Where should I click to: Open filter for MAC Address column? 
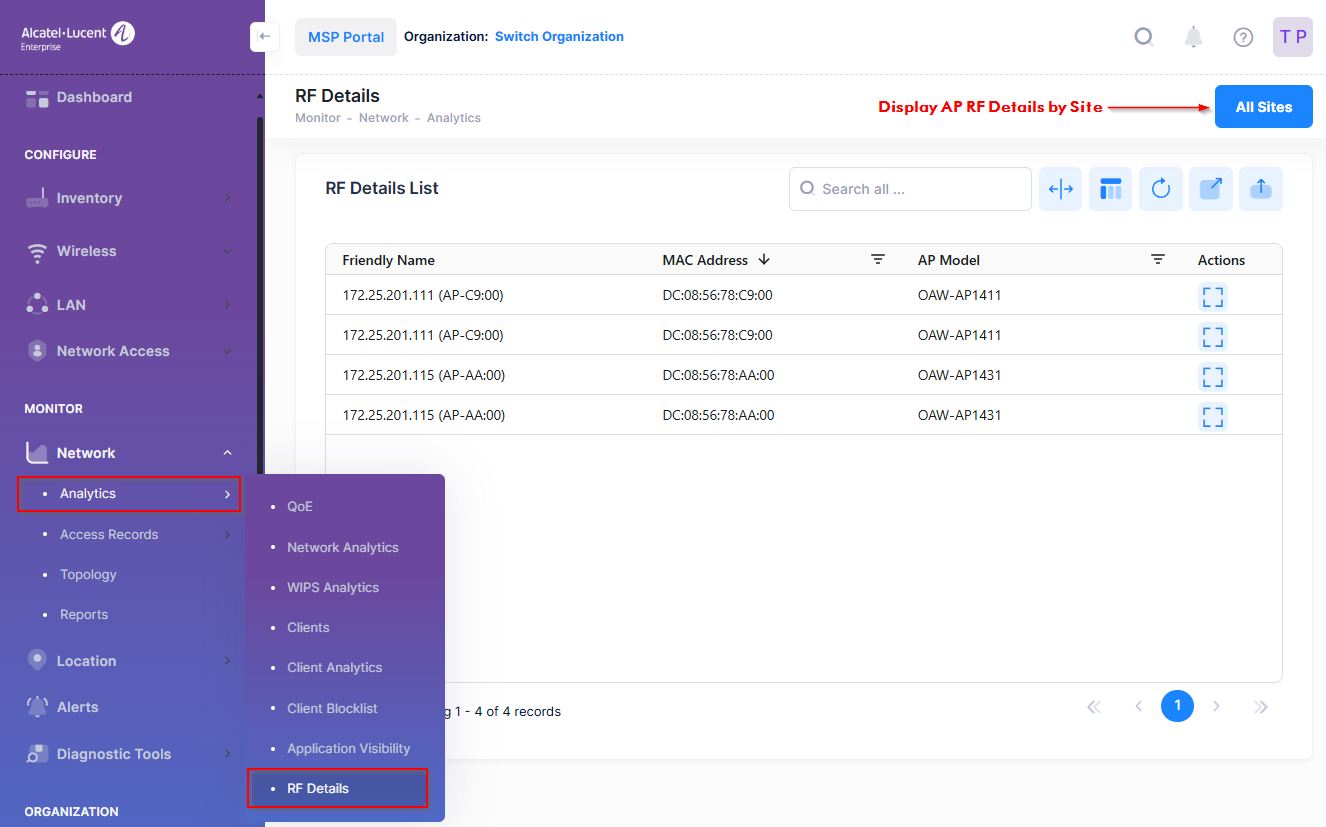(877, 260)
